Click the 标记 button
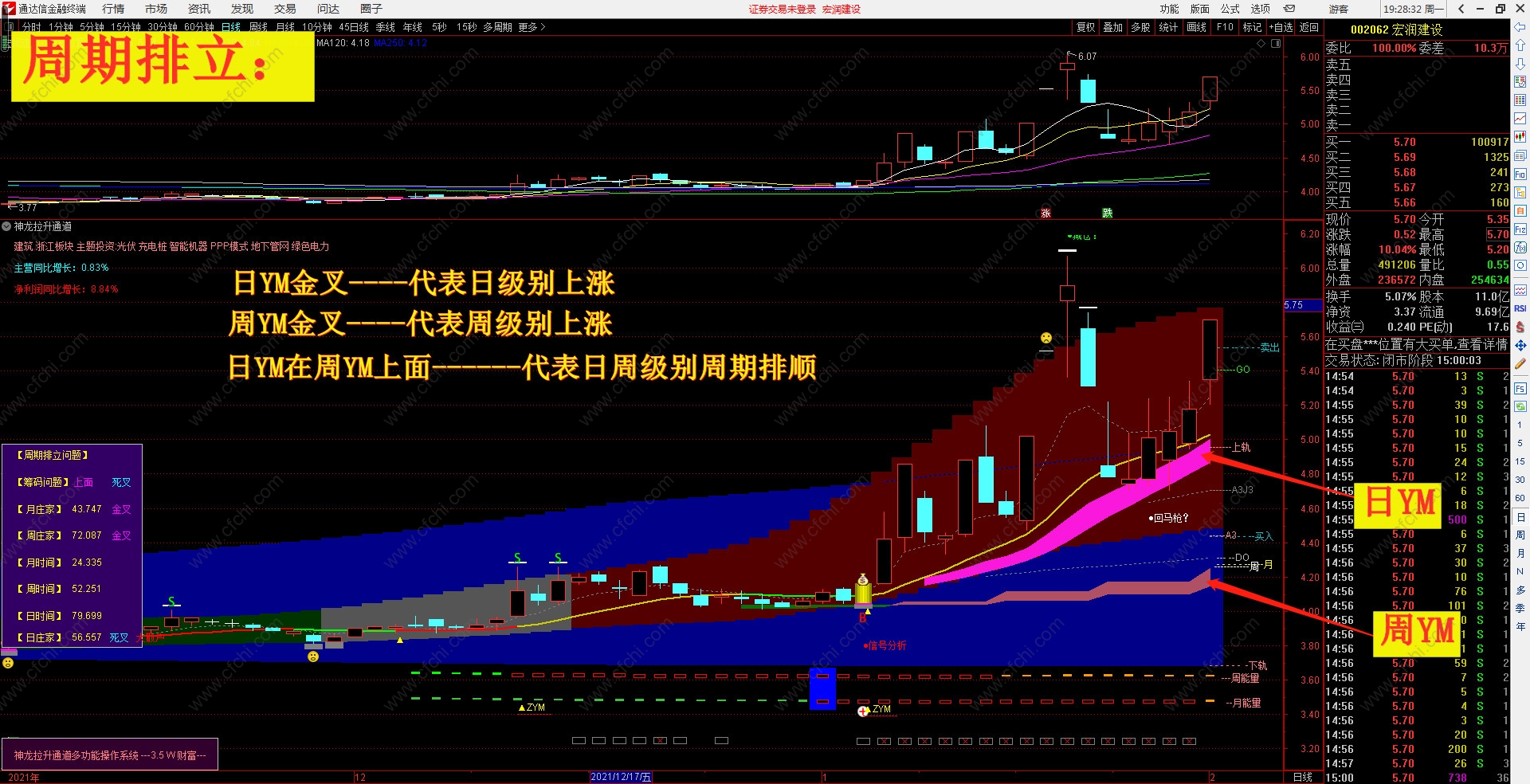This screenshot has height=784, width=1530. point(1253,27)
